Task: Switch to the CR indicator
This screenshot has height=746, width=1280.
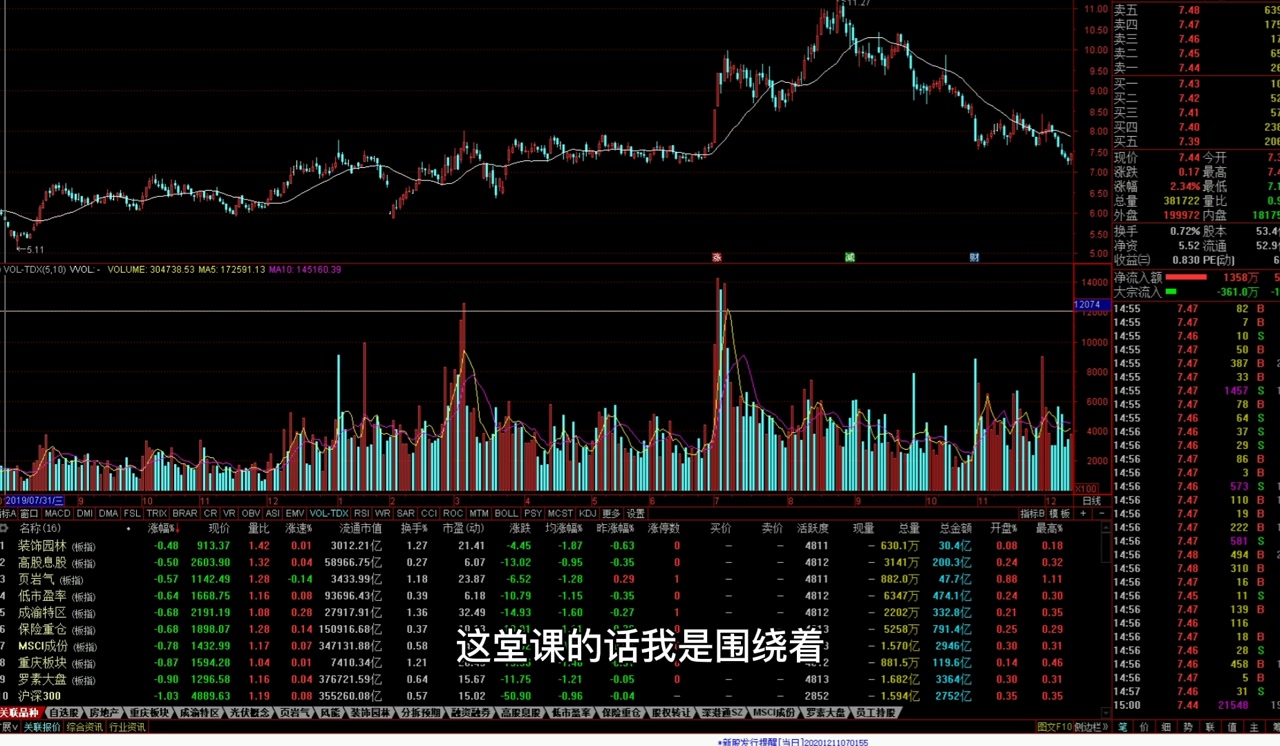Action: [x=210, y=513]
